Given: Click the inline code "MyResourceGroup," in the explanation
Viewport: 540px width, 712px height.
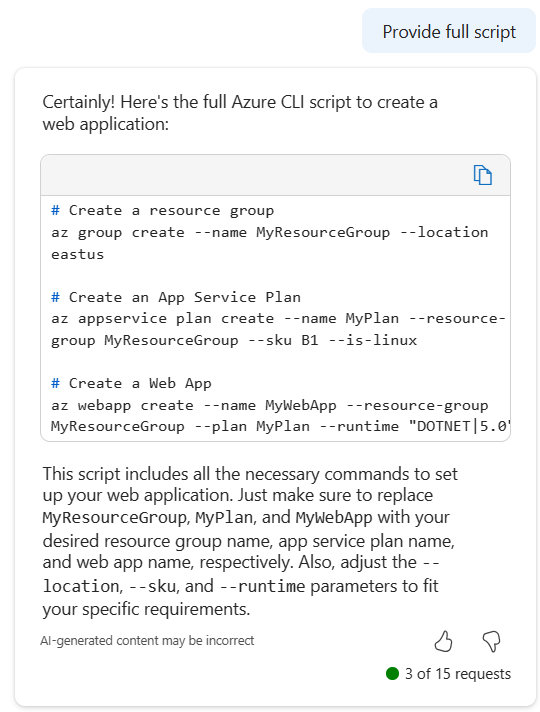Looking at the screenshot, I should (116, 518).
